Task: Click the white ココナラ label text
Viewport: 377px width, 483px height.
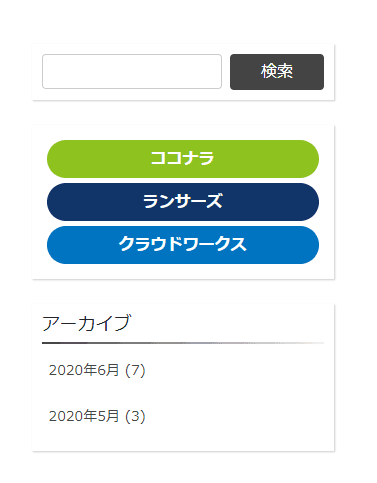Action: coord(182,158)
